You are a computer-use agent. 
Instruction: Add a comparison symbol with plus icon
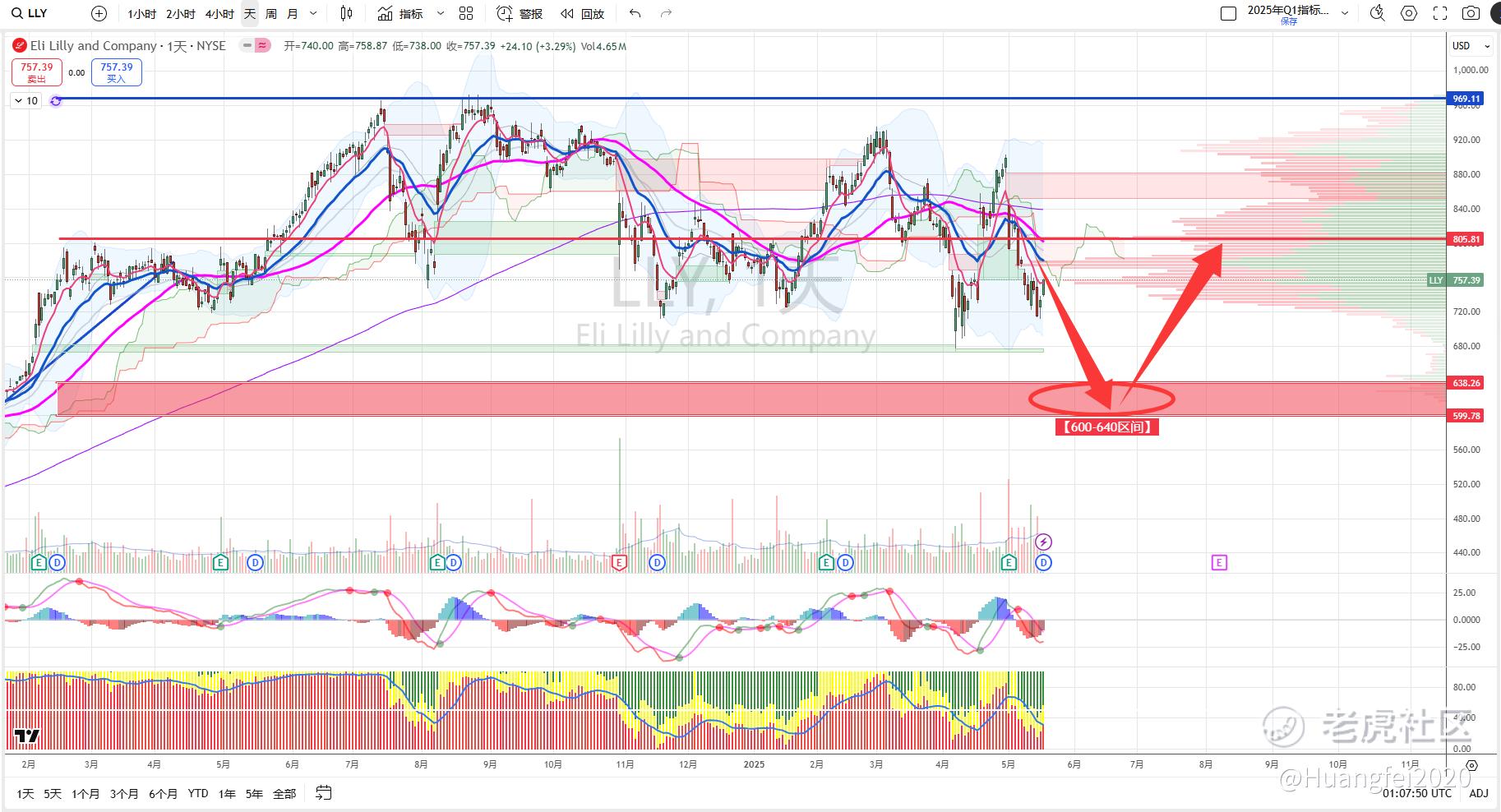[x=99, y=13]
